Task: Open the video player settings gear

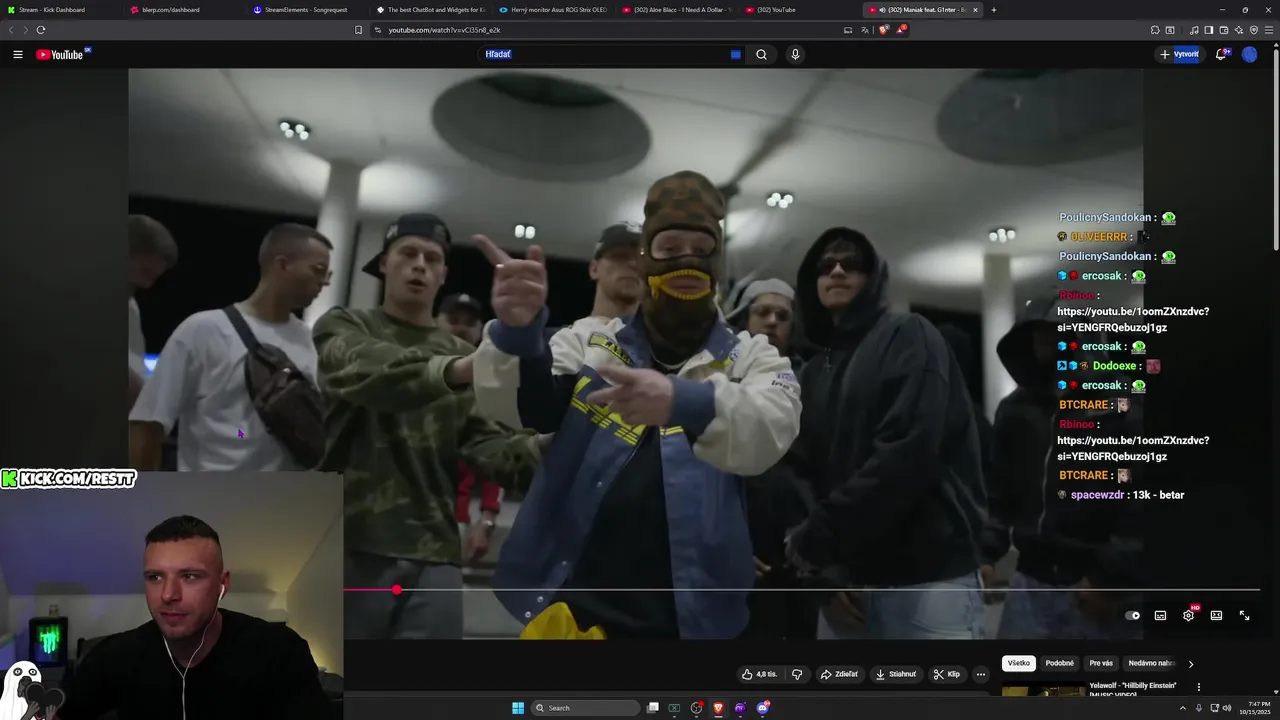Action: [1188, 615]
